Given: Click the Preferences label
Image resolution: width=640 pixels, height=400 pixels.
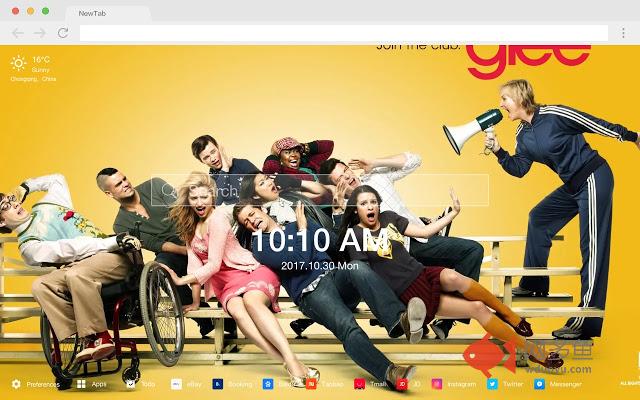Looking at the screenshot, I should point(43,384).
